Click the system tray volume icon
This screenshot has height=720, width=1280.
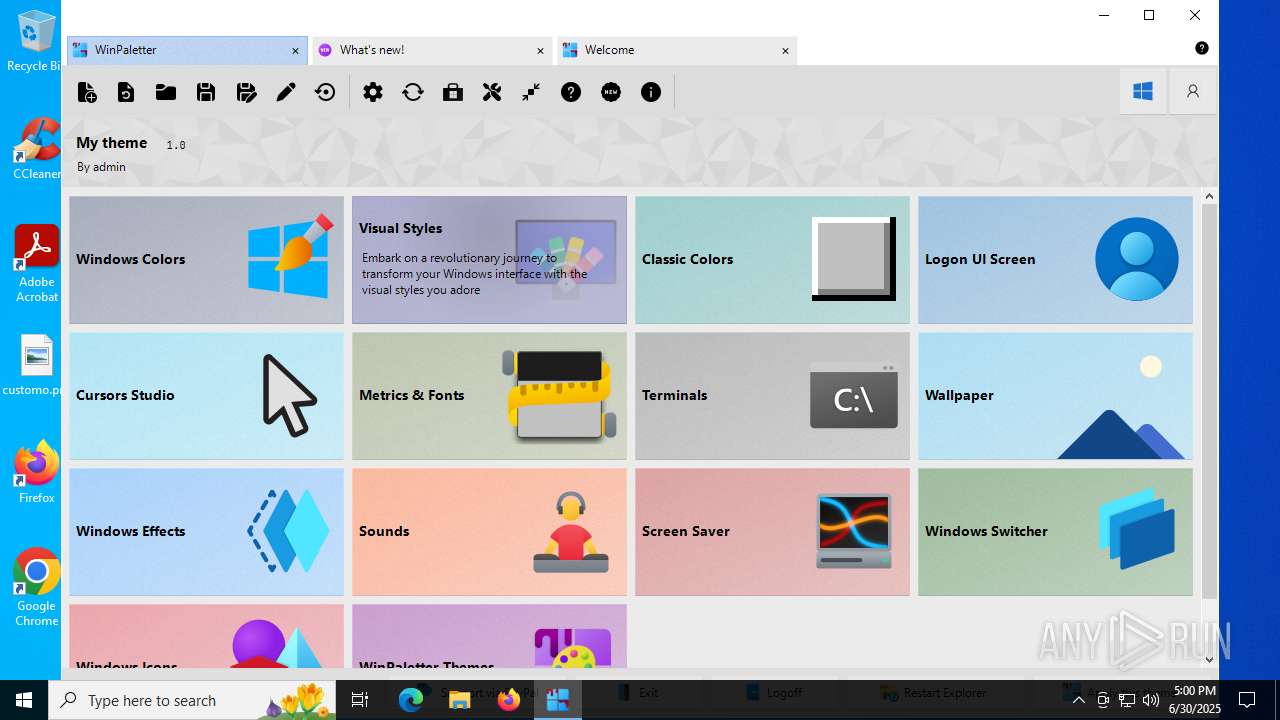point(1150,700)
